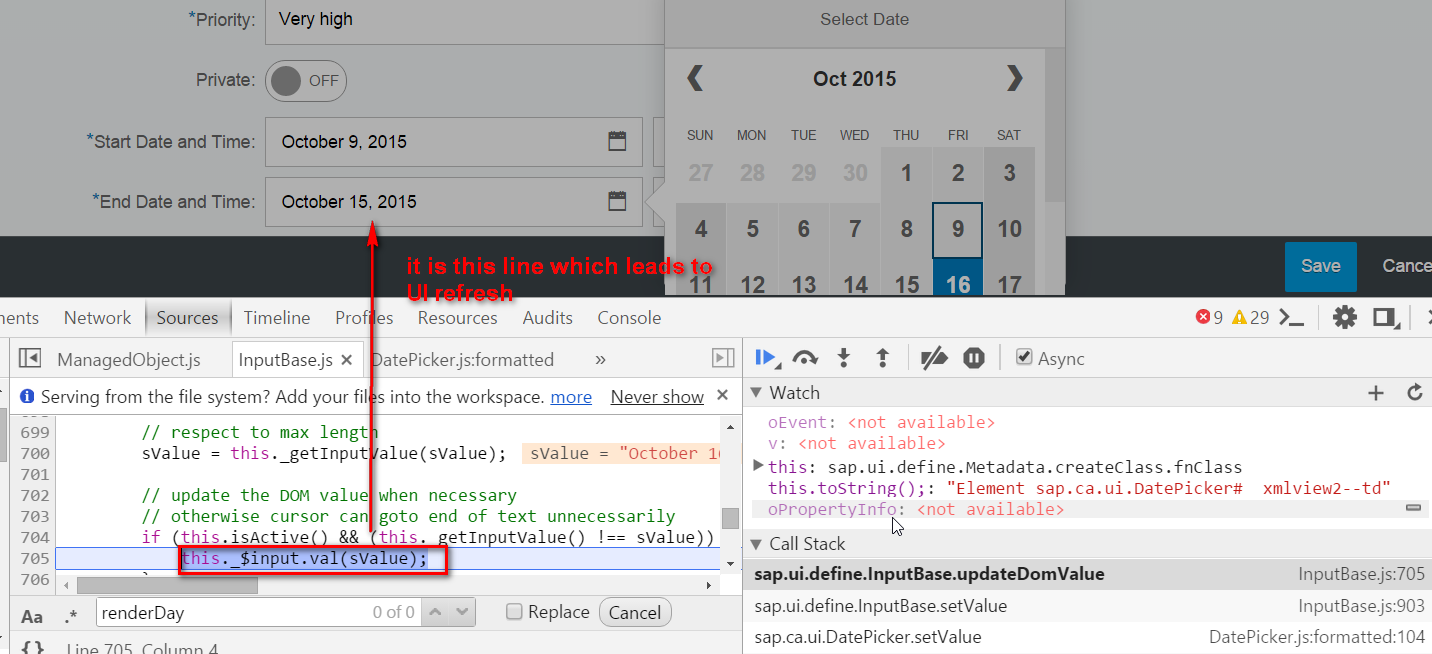Follow the 'more' link

click(571, 397)
